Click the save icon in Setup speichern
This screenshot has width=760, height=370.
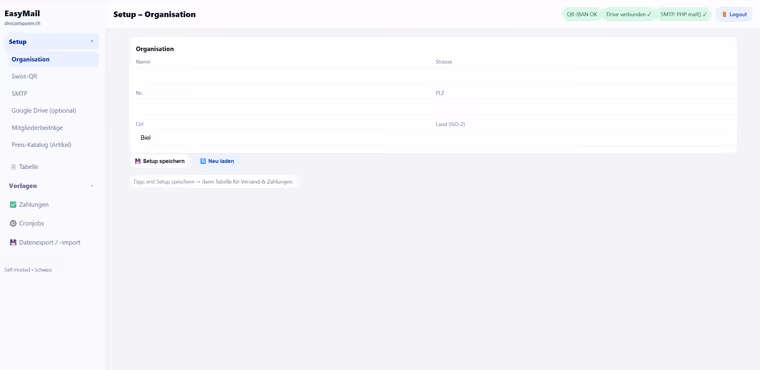click(x=138, y=161)
